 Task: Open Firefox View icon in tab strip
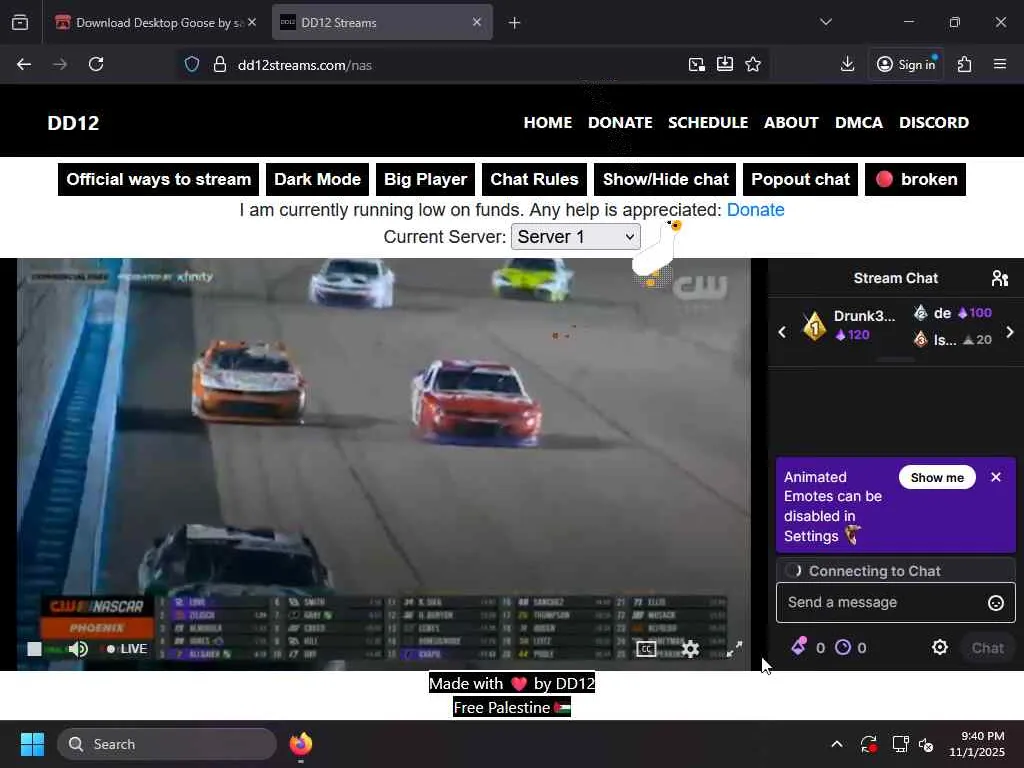click(20, 23)
